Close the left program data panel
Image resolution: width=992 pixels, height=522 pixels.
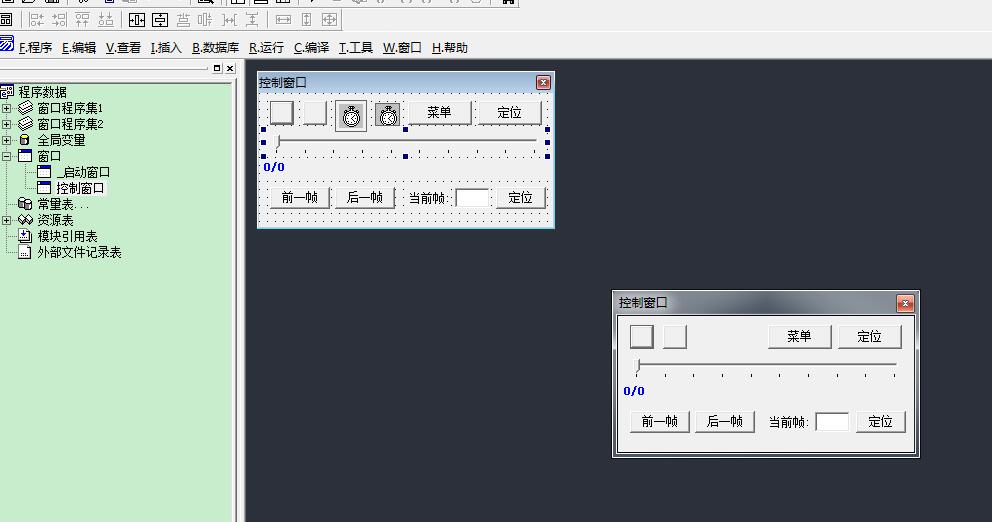coord(230,68)
